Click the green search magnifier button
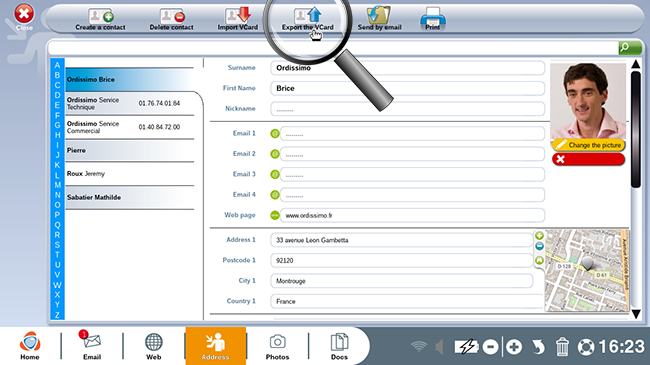 coord(630,48)
